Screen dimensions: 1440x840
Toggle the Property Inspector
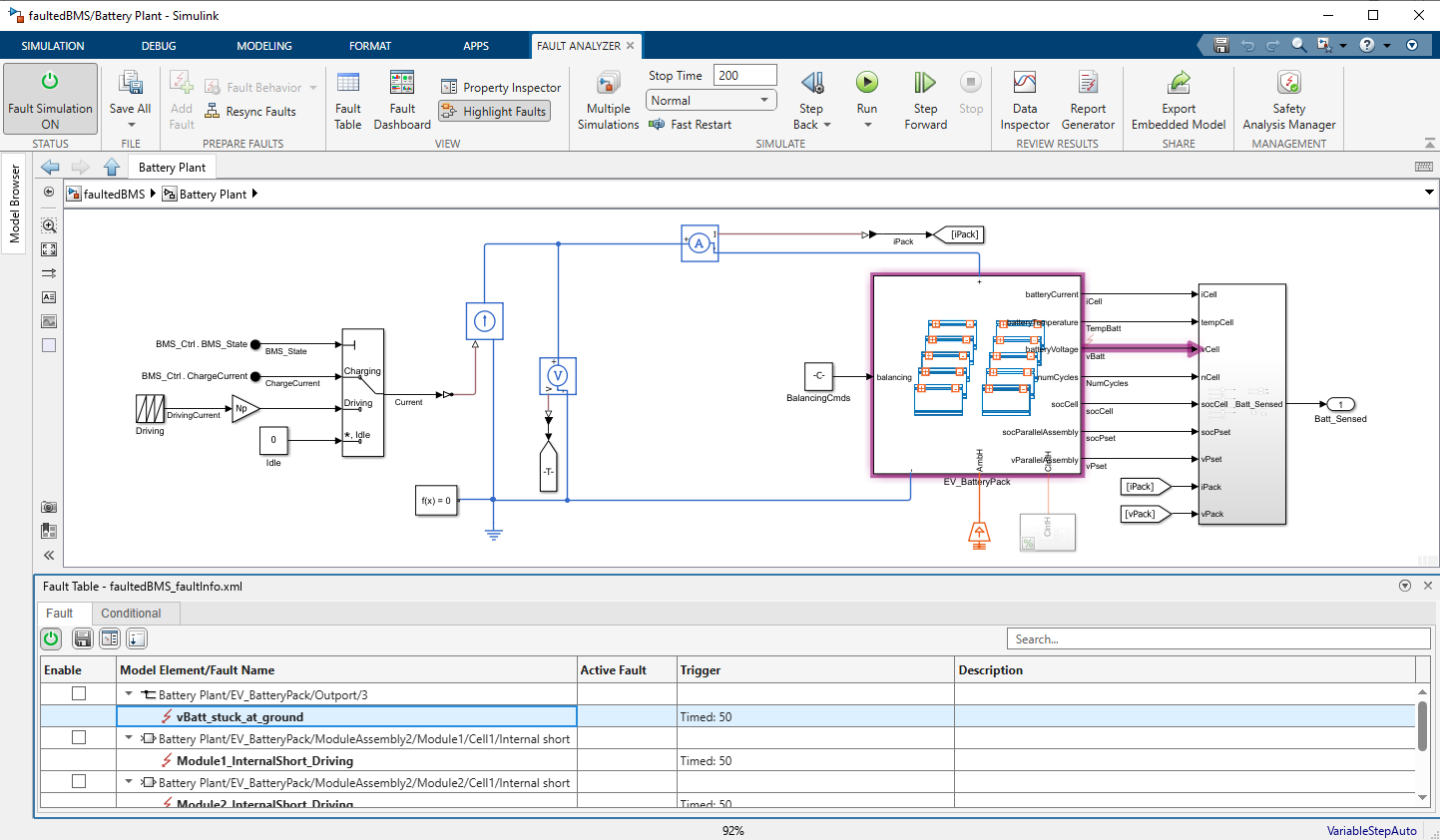tap(501, 88)
